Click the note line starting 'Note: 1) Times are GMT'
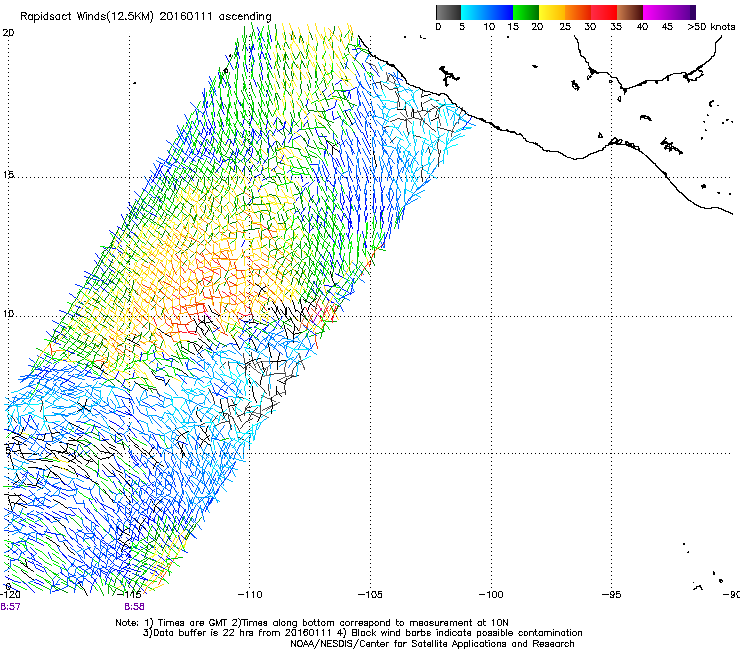740x650 pixels. click(312, 623)
